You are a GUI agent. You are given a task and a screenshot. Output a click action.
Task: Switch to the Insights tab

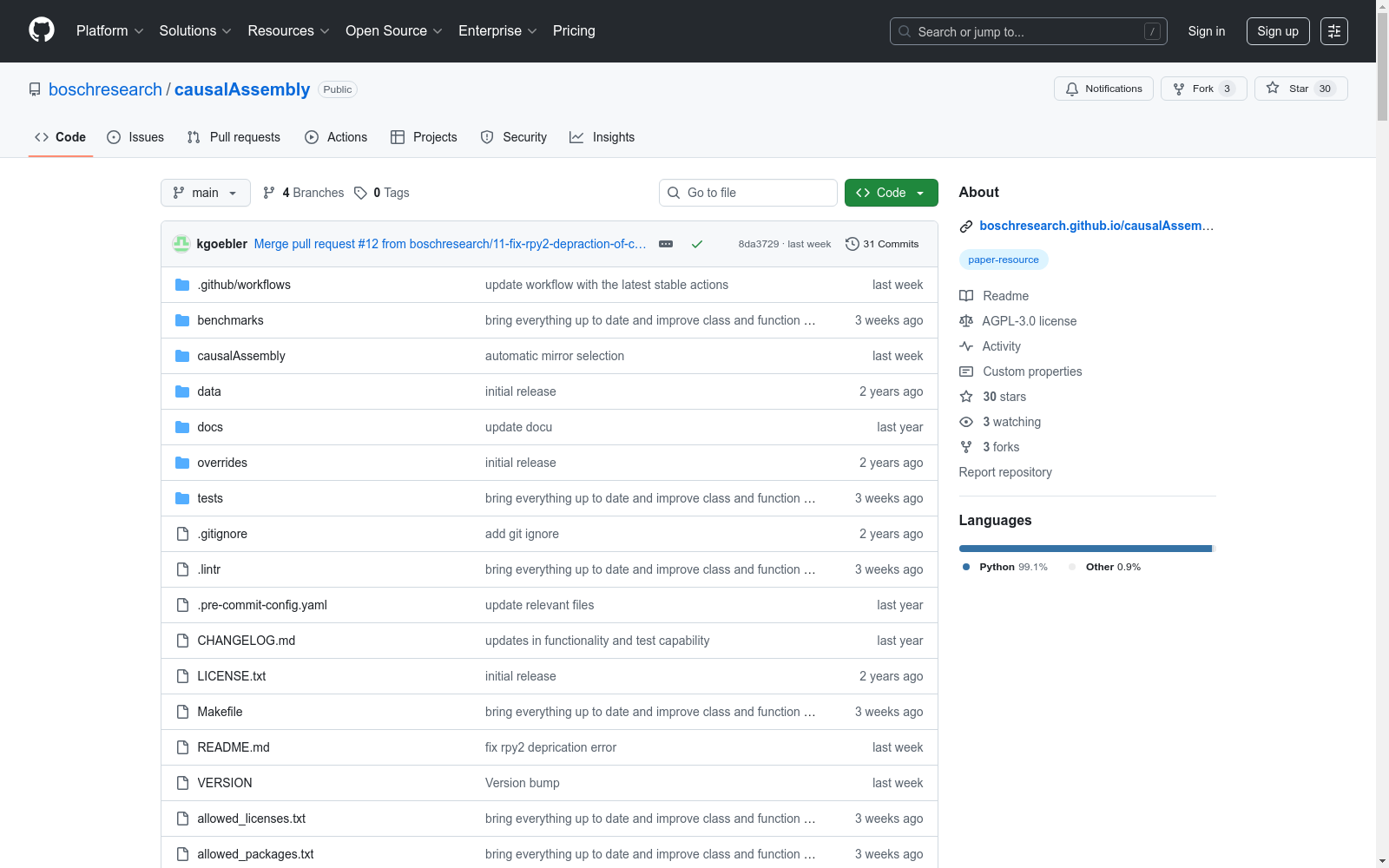(x=602, y=137)
